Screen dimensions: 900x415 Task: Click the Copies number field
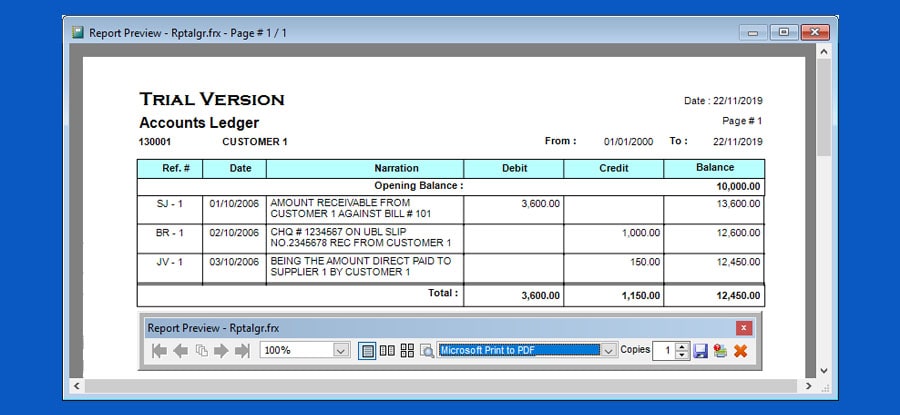pos(663,350)
